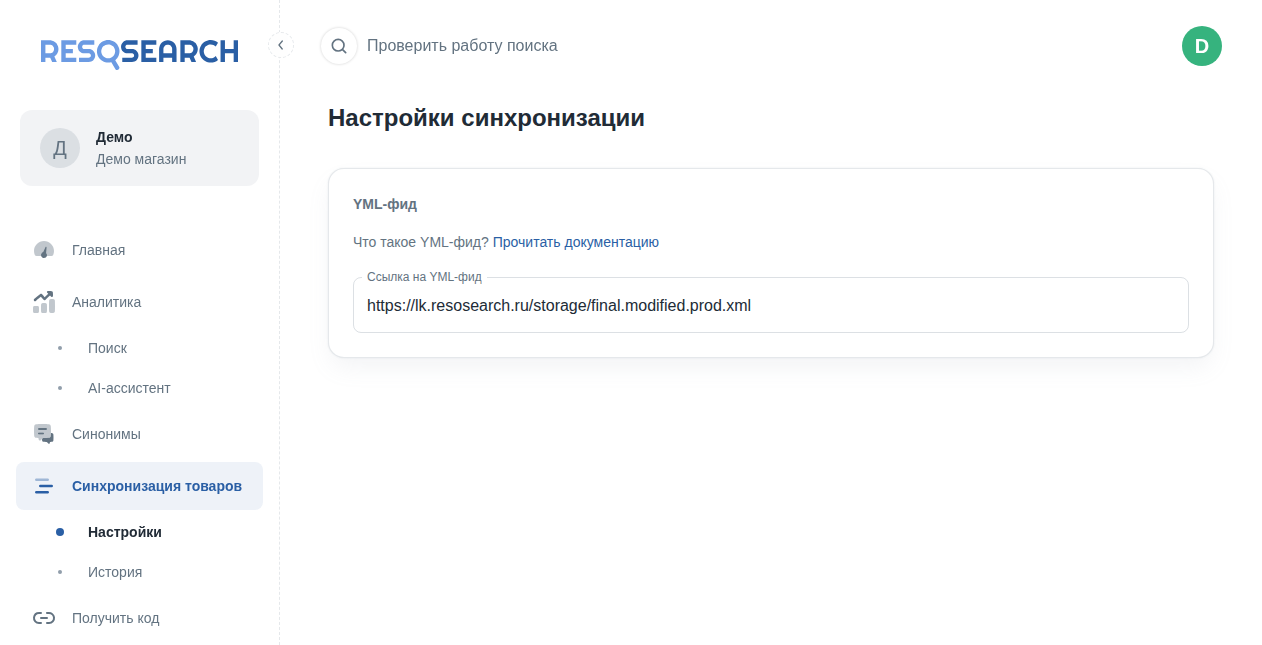Open the Проверить работу поиска search field
The height and width of the screenshot is (645, 1262).
click(x=462, y=46)
